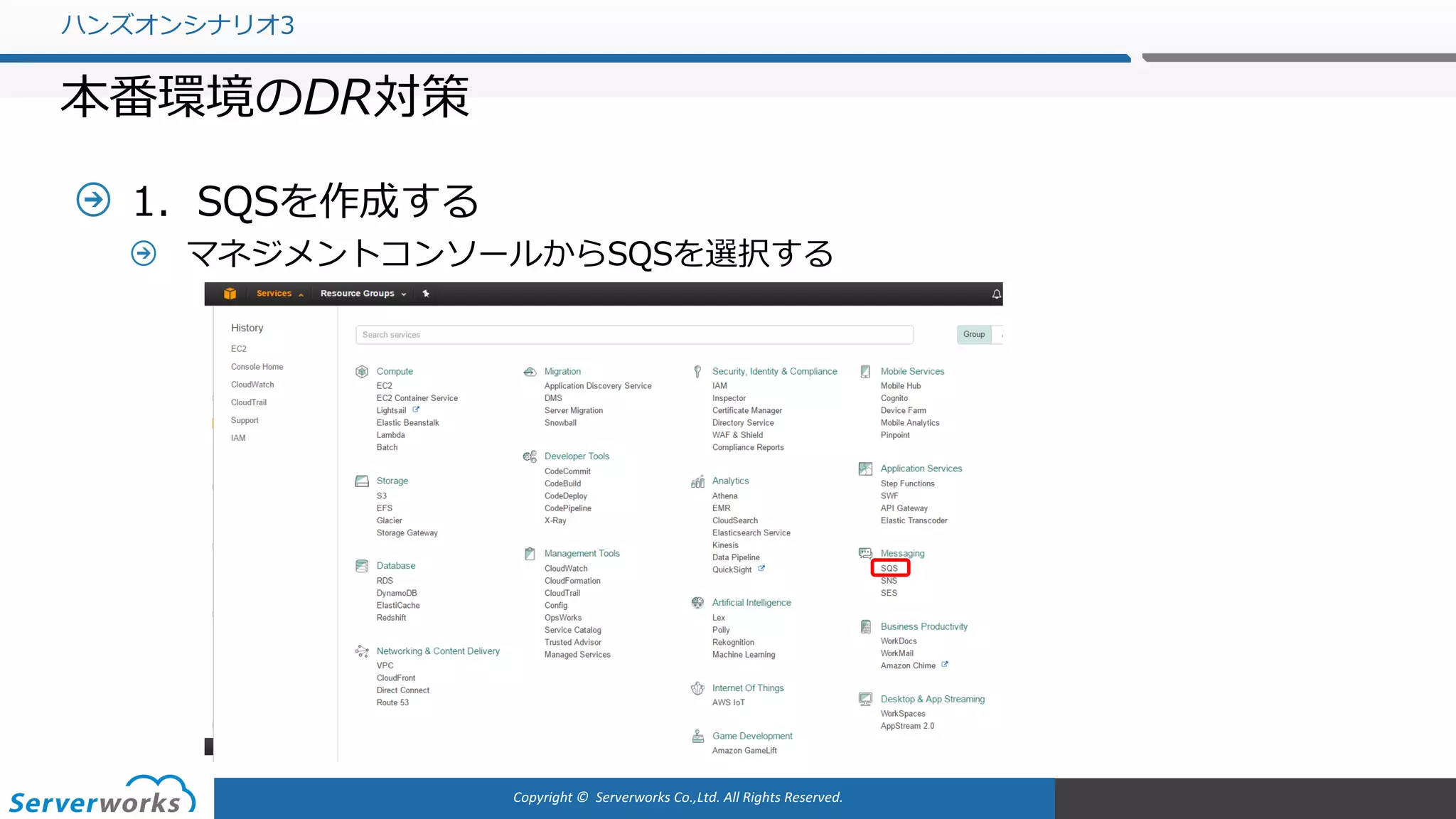Click the Mobile Services category icon
The width and height of the screenshot is (1456, 819).
point(865,371)
